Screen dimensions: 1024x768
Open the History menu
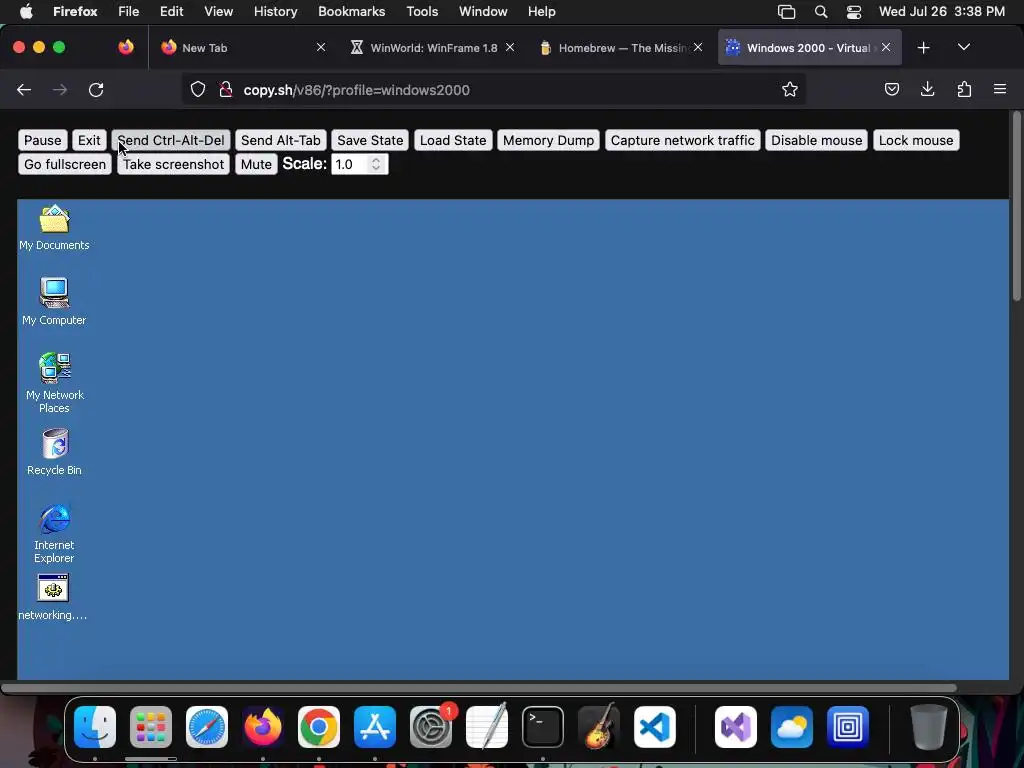pyautogui.click(x=276, y=12)
